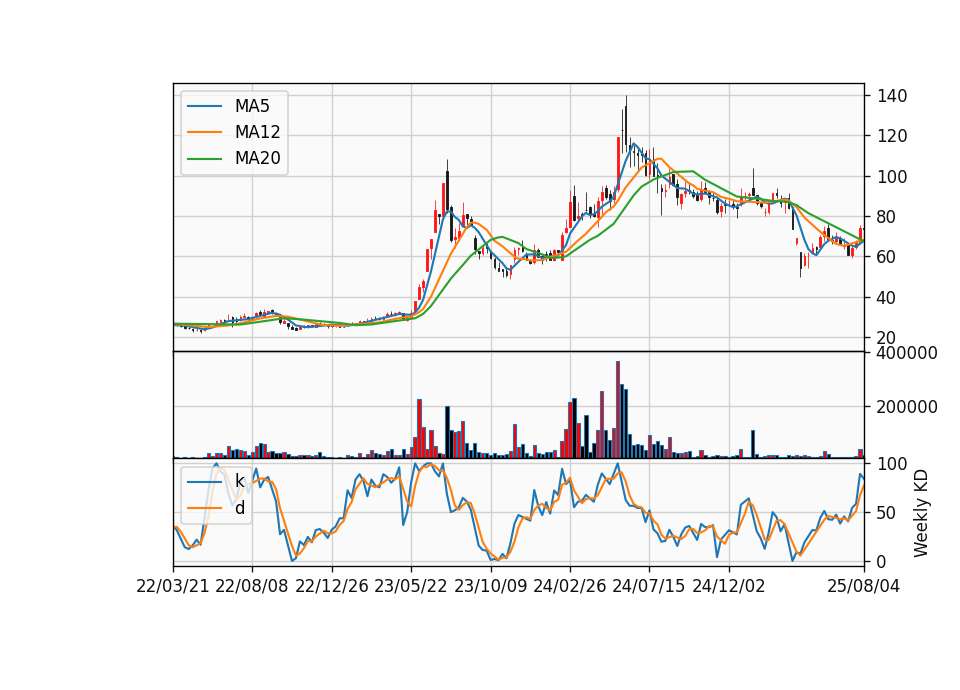Click the highest candlestick wick near 140
The image size is (960, 690).
tap(626, 125)
